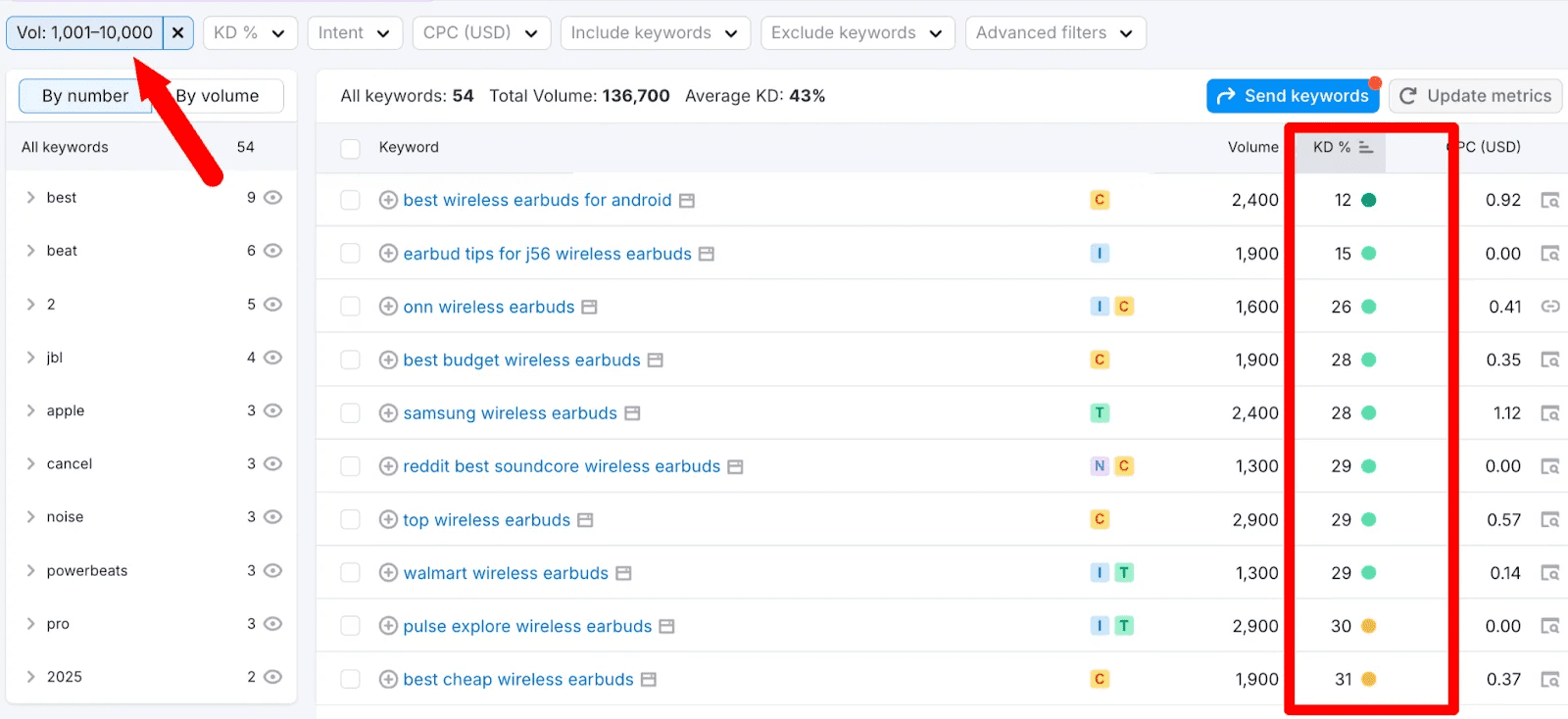The image size is (1568, 719).
Task: Click the 'Send keywords' button
Action: (x=1293, y=96)
